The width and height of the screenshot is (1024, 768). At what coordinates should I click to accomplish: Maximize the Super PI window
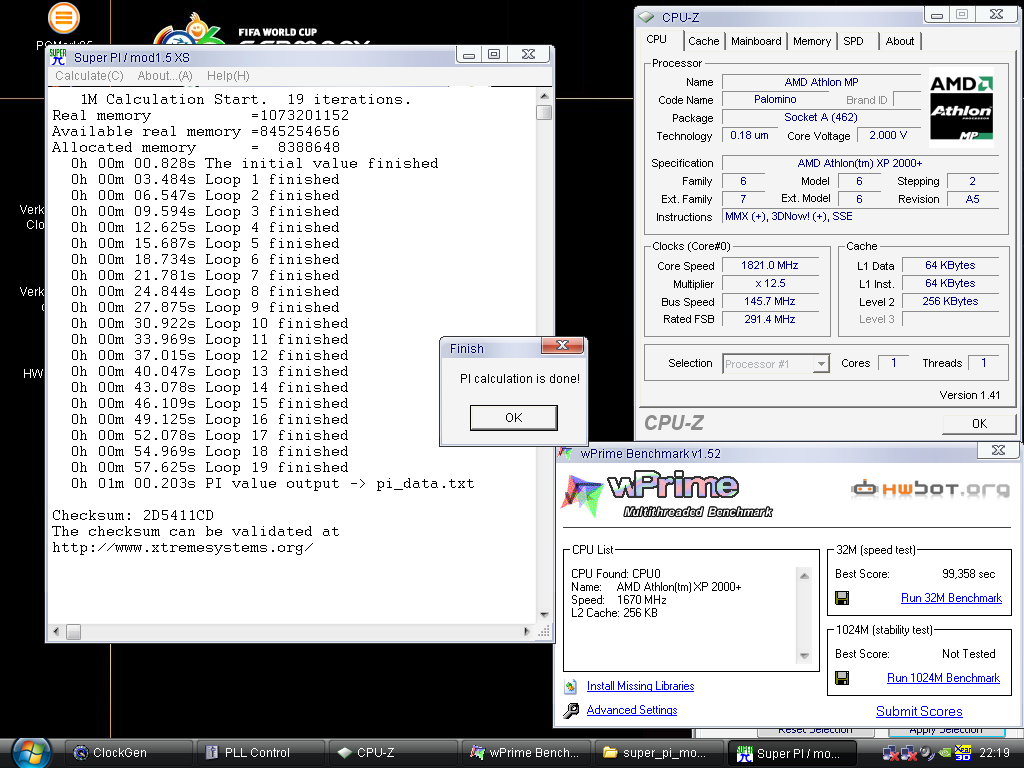pyautogui.click(x=494, y=54)
